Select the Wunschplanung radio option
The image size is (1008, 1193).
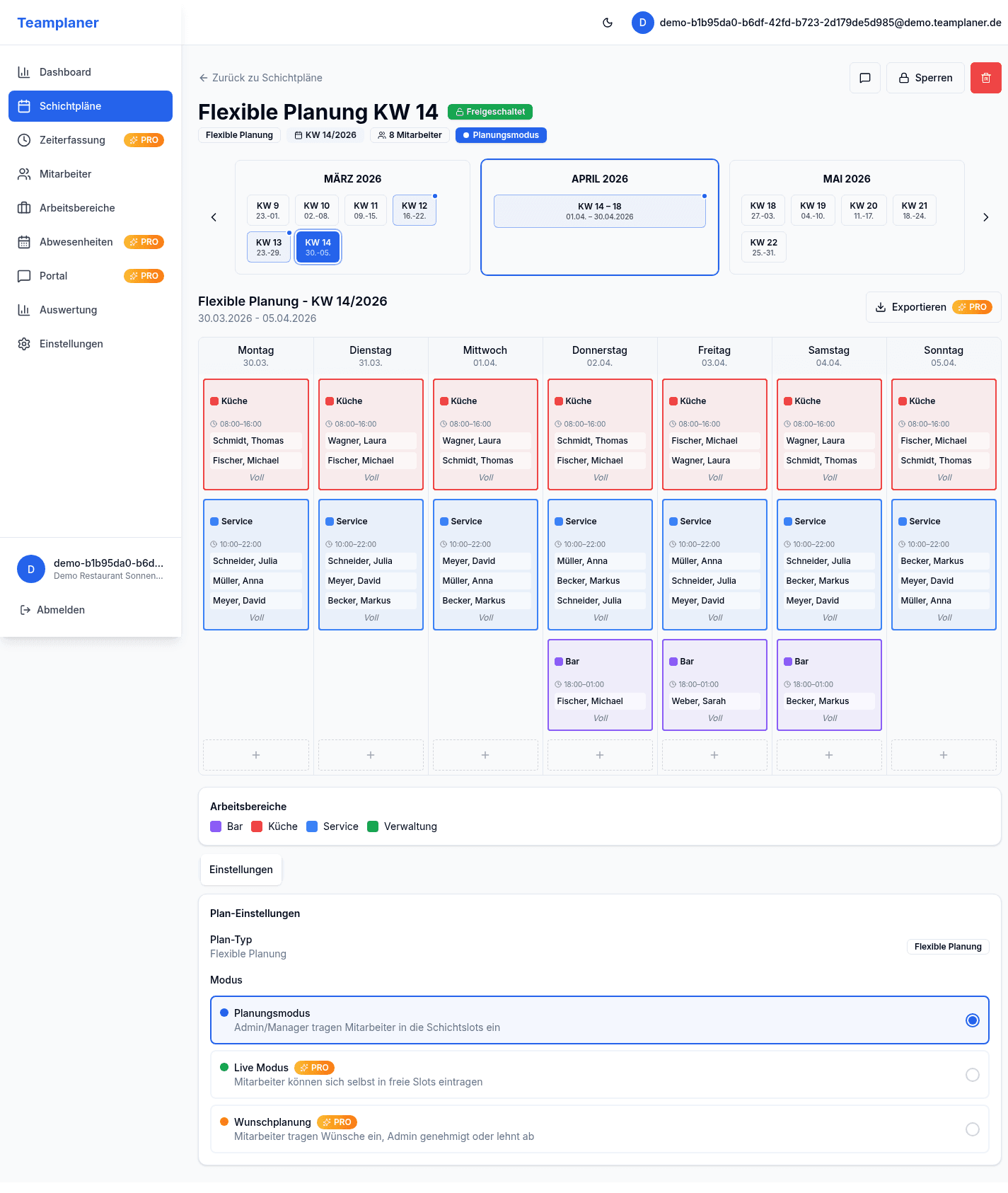[x=972, y=1129]
